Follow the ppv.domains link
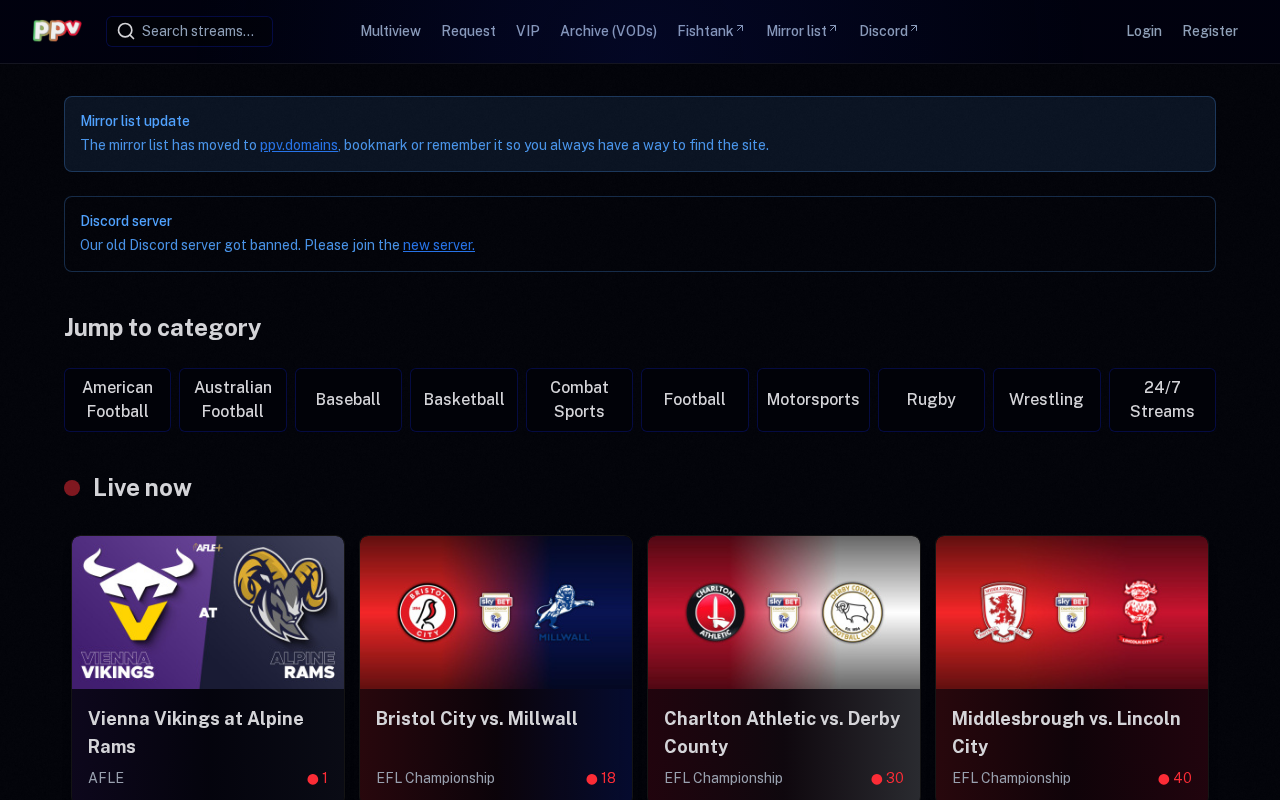 point(299,145)
